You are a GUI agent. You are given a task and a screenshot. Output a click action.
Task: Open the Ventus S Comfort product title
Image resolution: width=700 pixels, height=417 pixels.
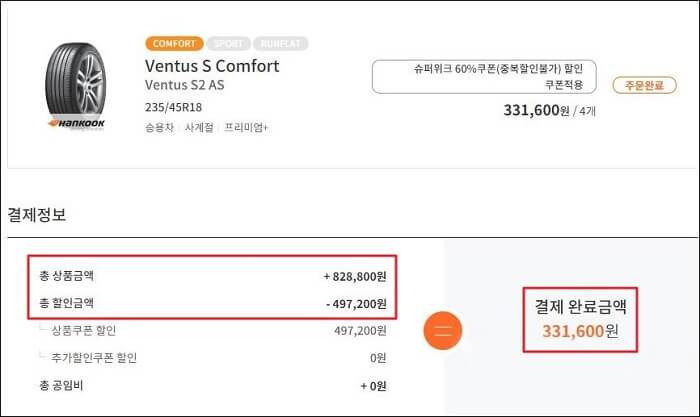click(212, 66)
